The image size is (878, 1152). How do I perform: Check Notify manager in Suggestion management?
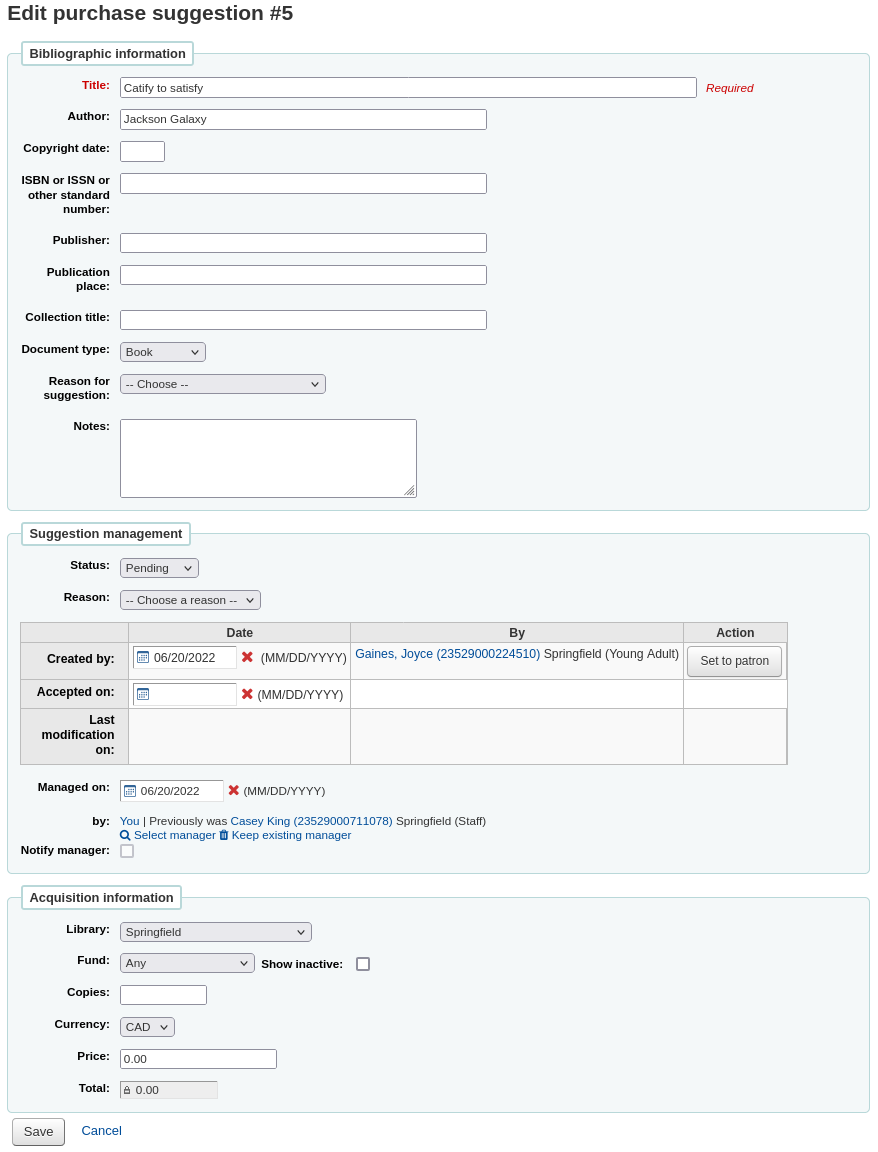pos(127,850)
